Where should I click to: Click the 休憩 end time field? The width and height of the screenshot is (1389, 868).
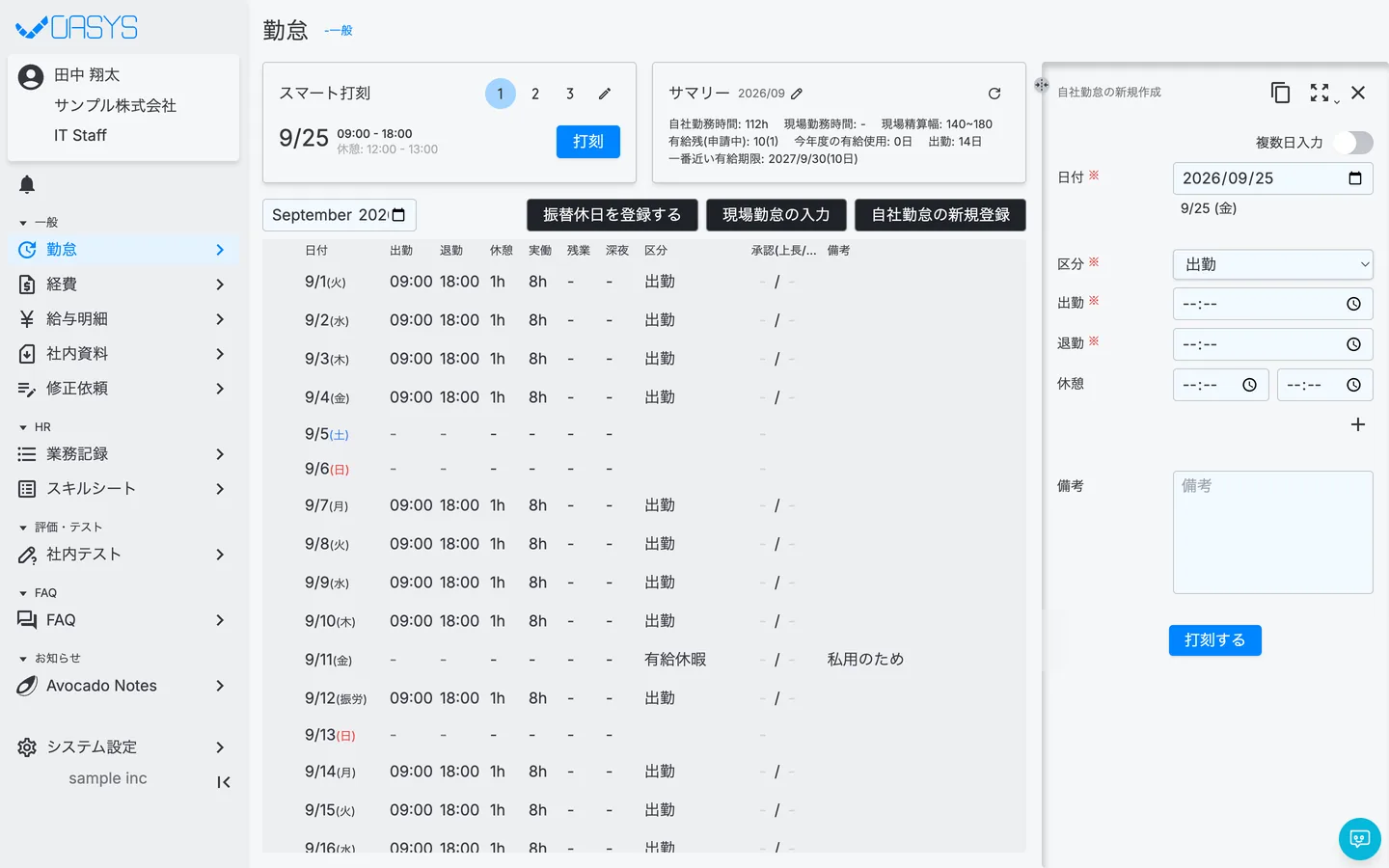click(1324, 385)
